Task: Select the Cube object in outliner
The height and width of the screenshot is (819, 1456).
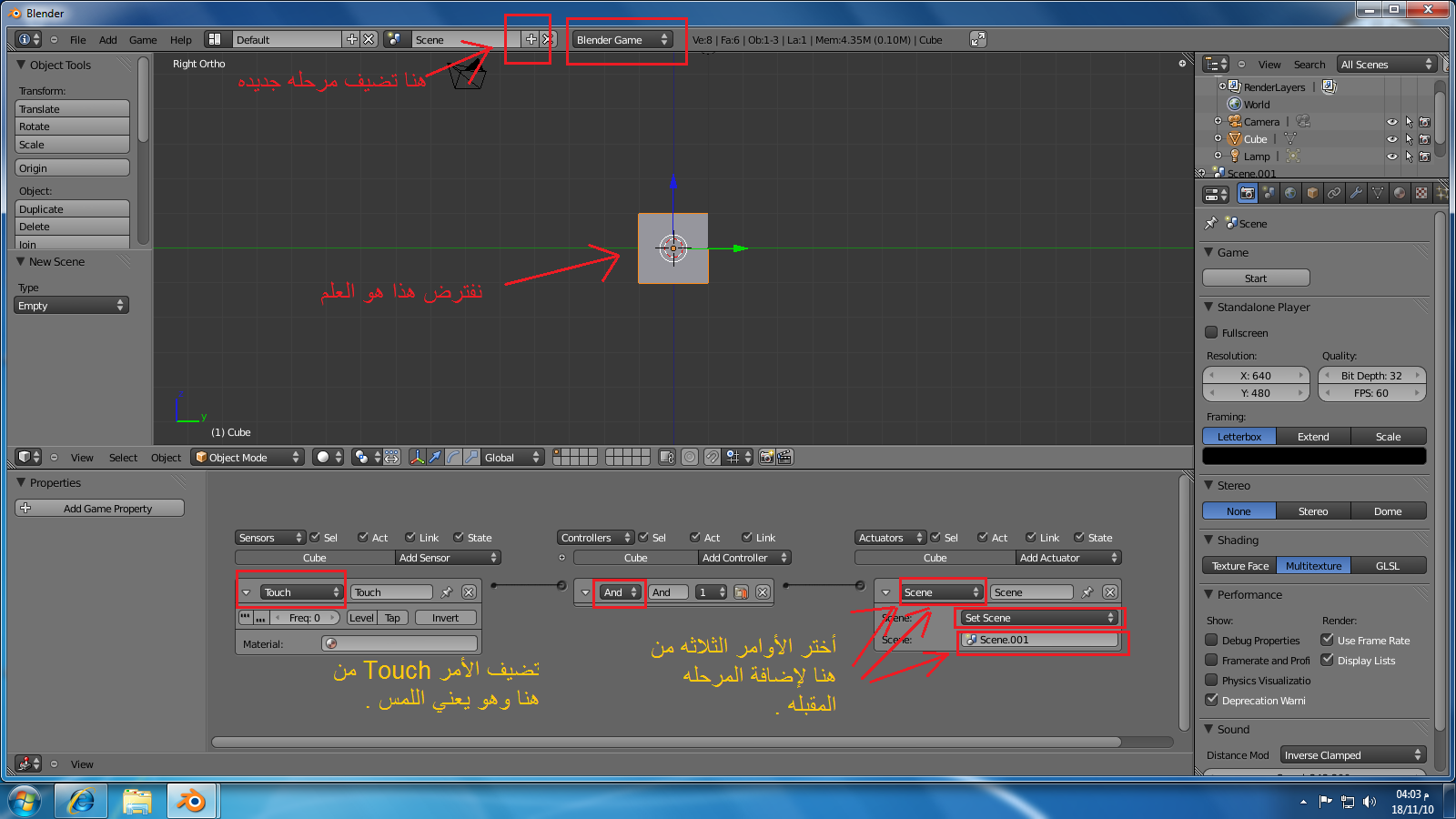Action: 1255,139
